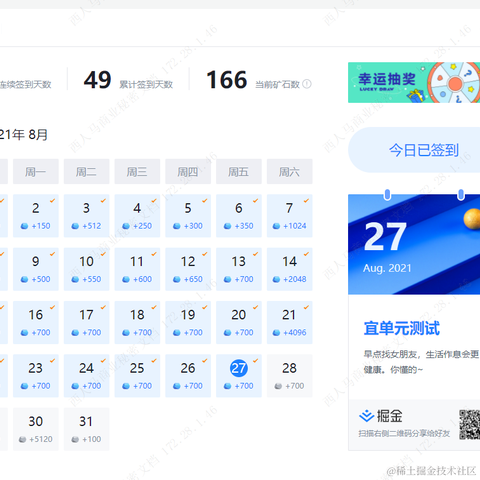Click the 累计签到天数 label
480x480 pixels.
pos(146,85)
